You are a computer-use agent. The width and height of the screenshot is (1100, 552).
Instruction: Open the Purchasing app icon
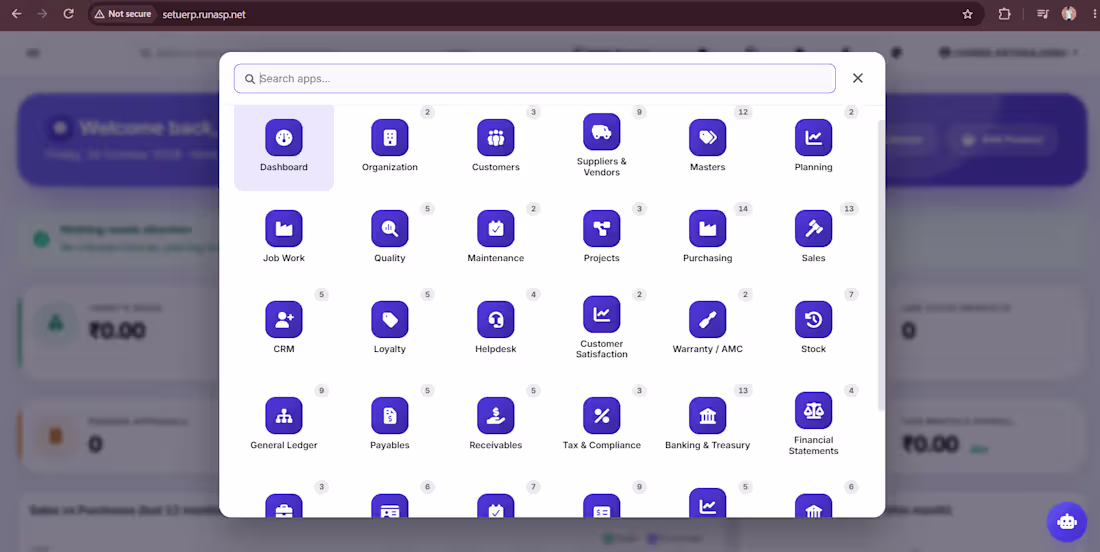tap(707, 229)
